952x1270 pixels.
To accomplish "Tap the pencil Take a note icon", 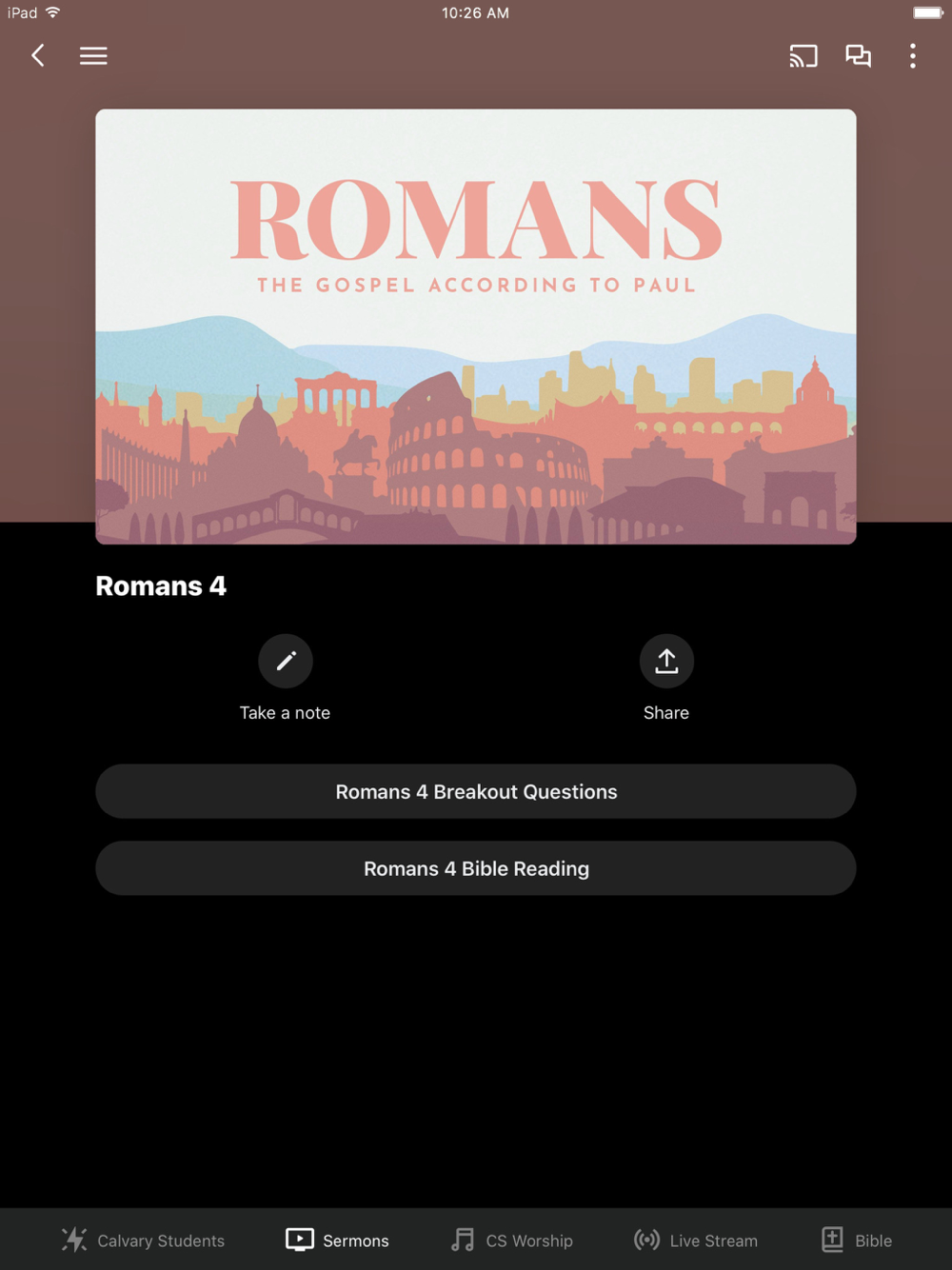I will pos(286,661).
